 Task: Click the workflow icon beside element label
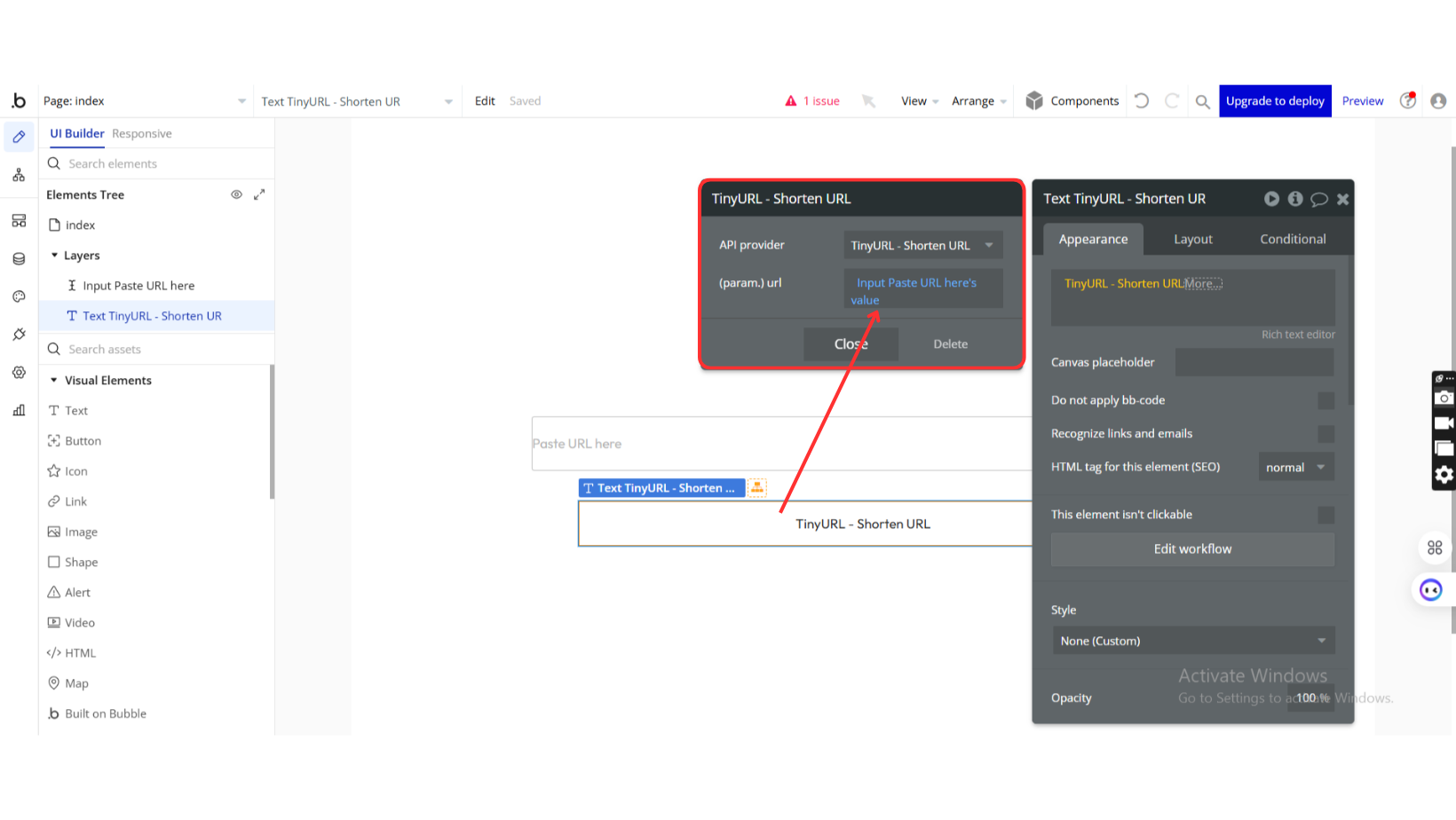pos(757,487)
